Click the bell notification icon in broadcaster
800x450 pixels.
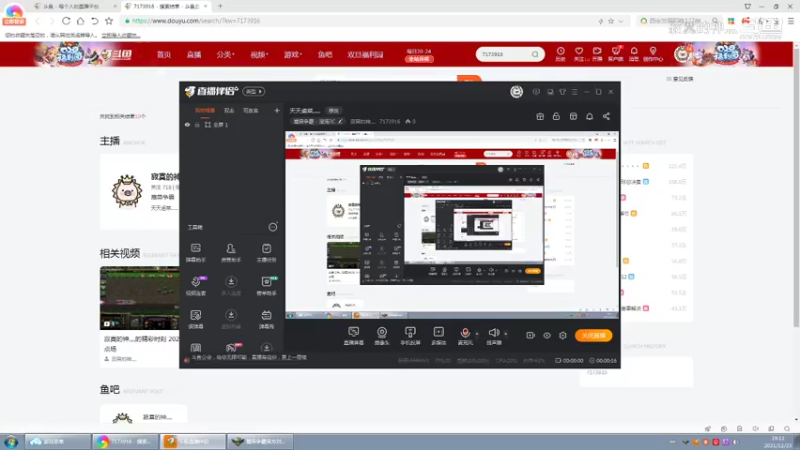click(589, 116)
